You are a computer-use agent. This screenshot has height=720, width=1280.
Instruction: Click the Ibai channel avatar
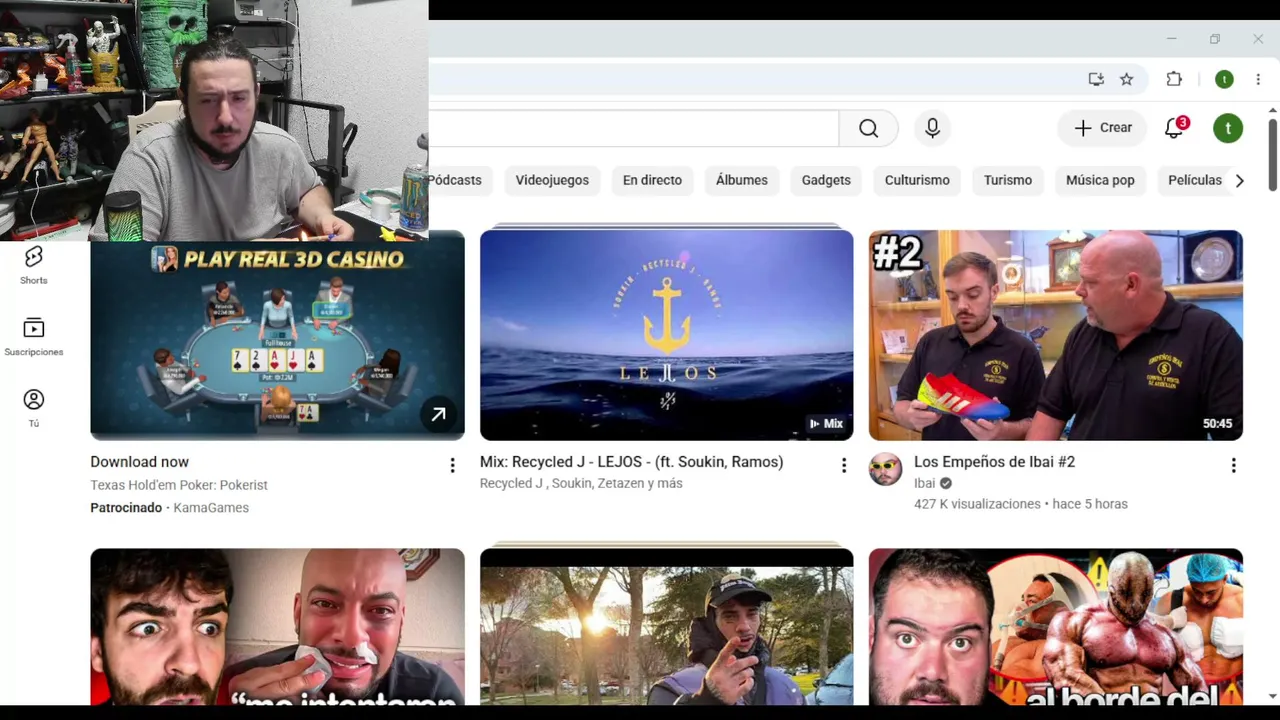(886, 469)
